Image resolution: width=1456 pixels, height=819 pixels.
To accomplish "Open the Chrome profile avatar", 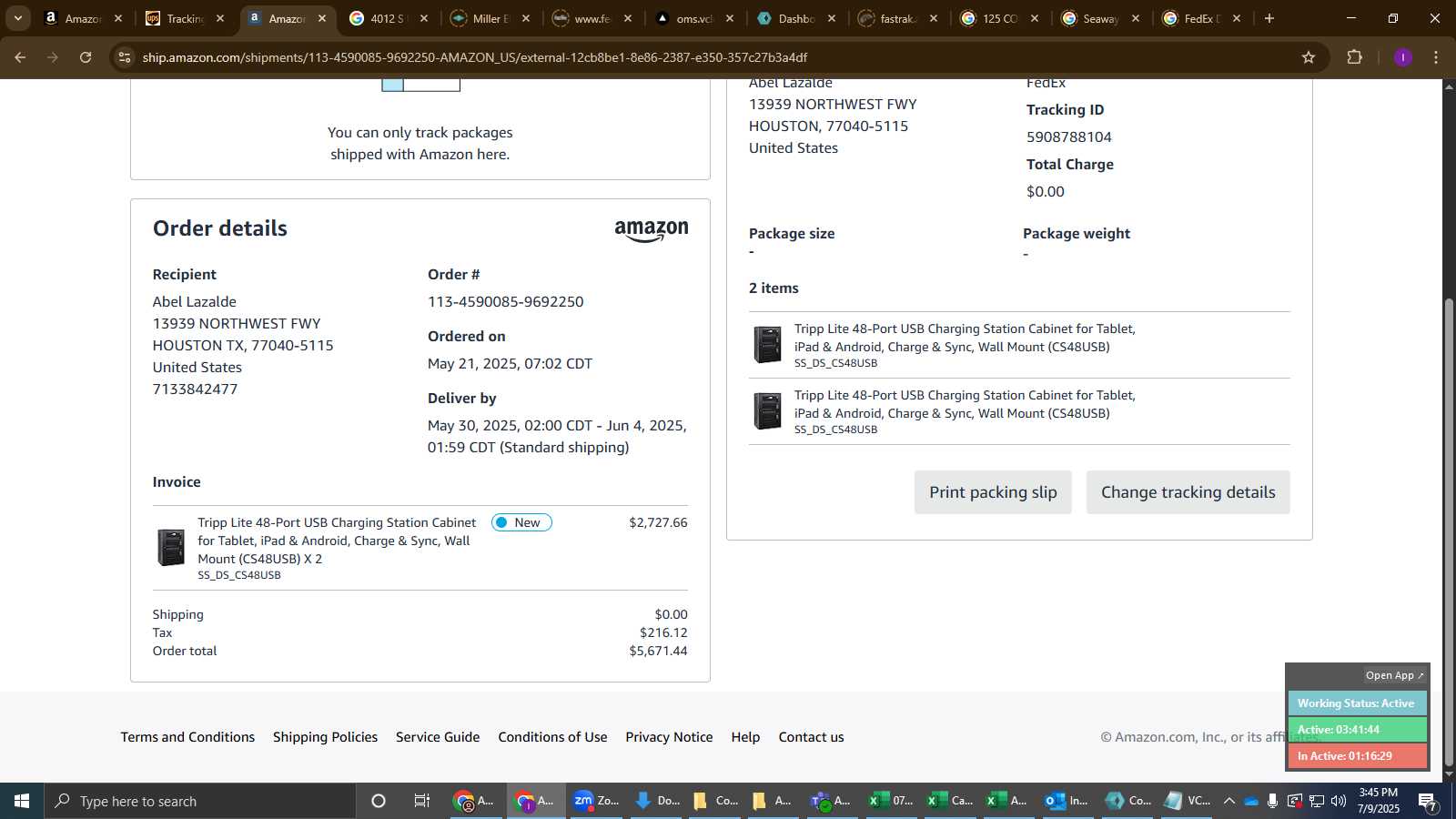I will pos(1403,57).
